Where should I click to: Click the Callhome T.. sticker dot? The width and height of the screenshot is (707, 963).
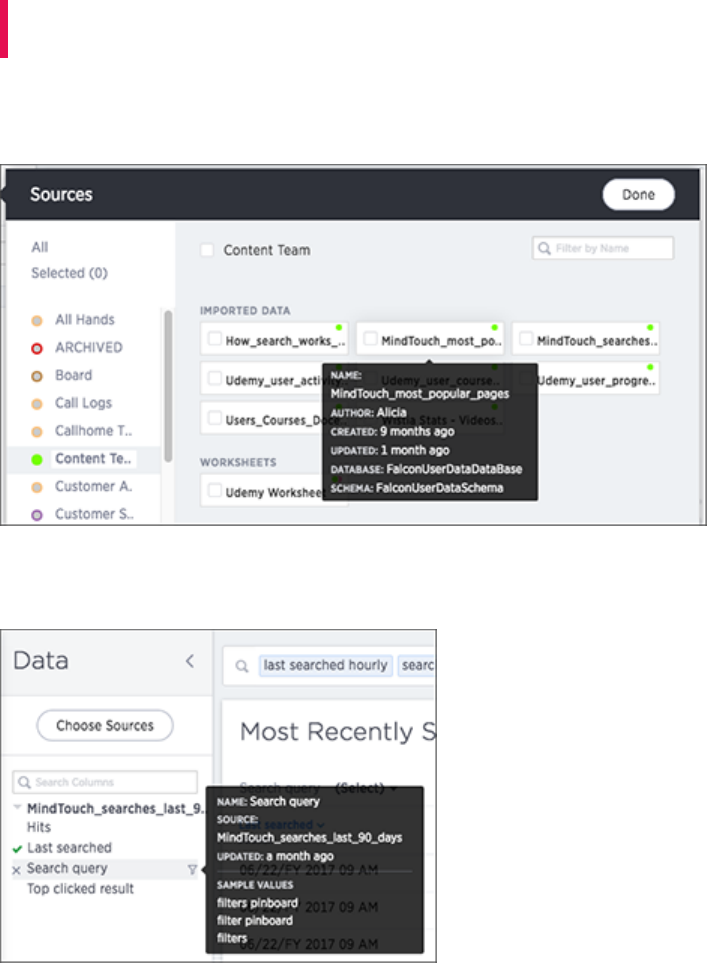click(x=37, y=432)
